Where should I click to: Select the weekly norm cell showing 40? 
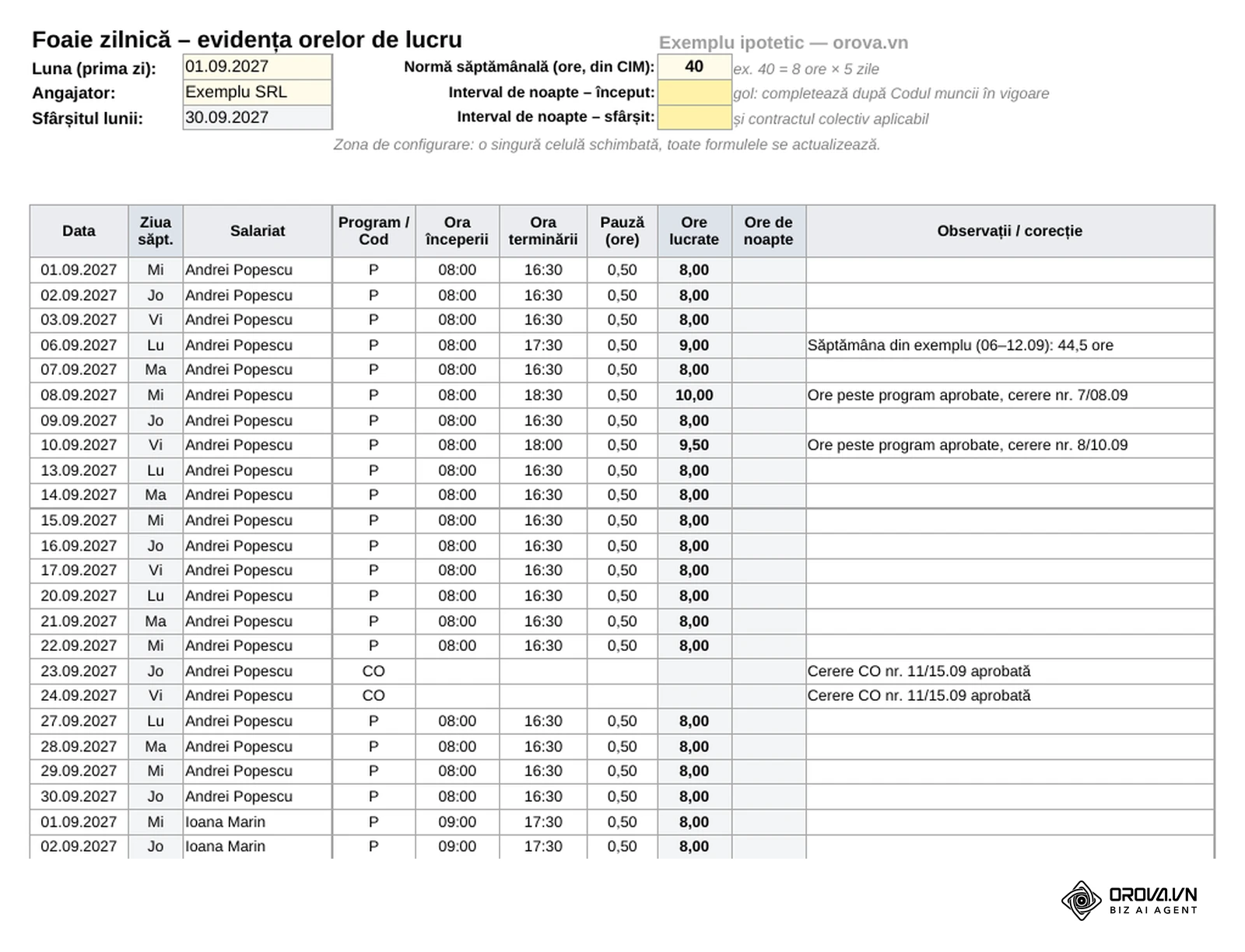coord(694,67)
